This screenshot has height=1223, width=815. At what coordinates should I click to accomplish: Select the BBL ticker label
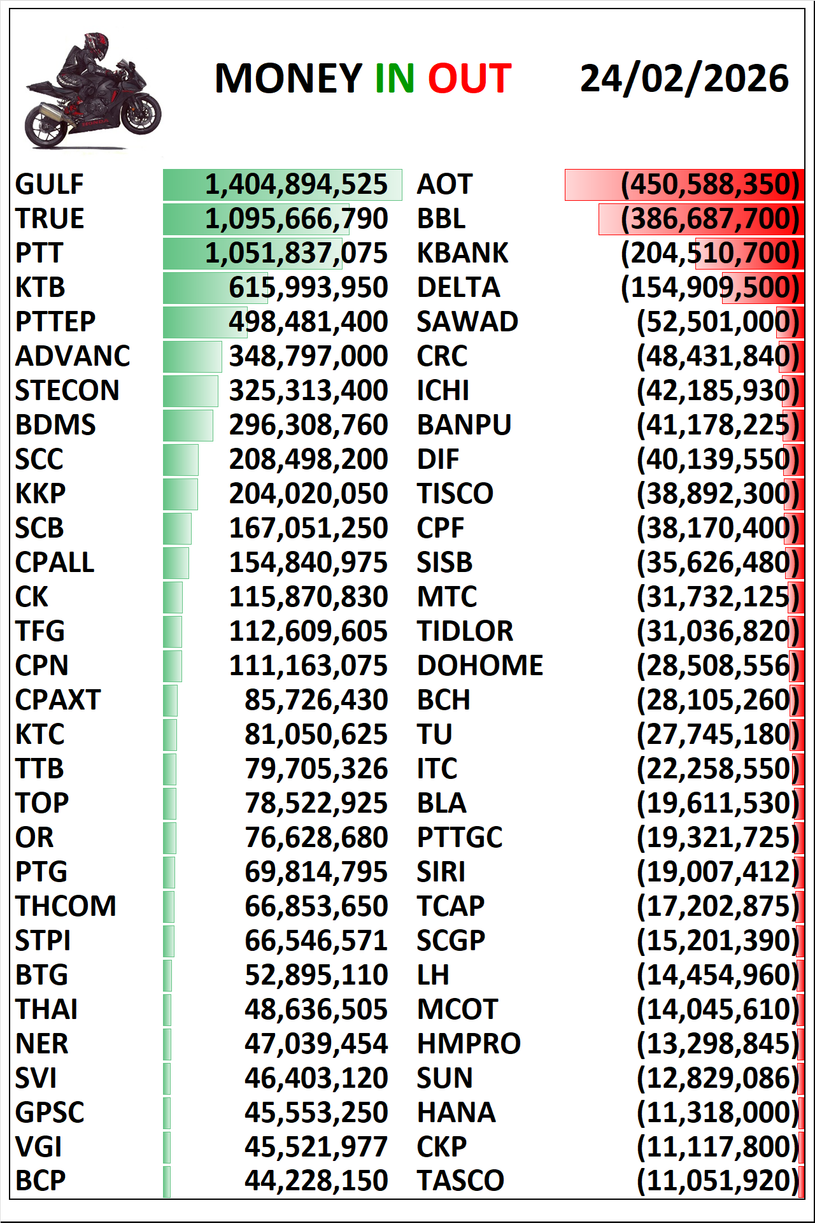[x=441, y=219]
